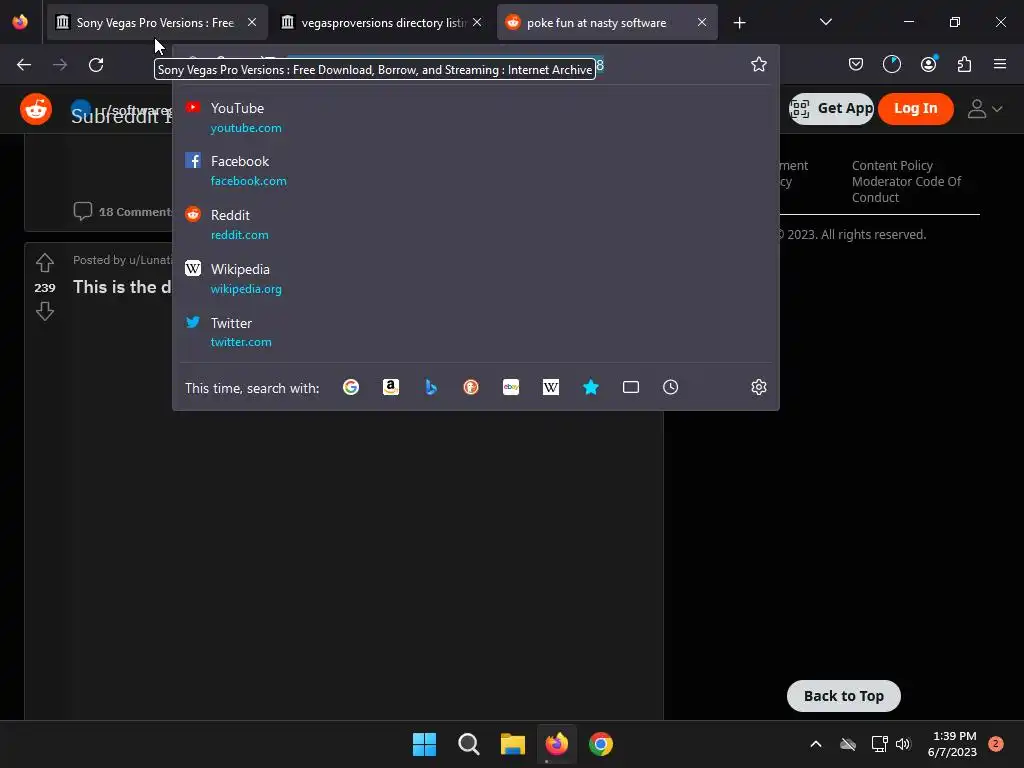Search with DuckDuckGo this time

pyautogui.click(x=471, y=387)
